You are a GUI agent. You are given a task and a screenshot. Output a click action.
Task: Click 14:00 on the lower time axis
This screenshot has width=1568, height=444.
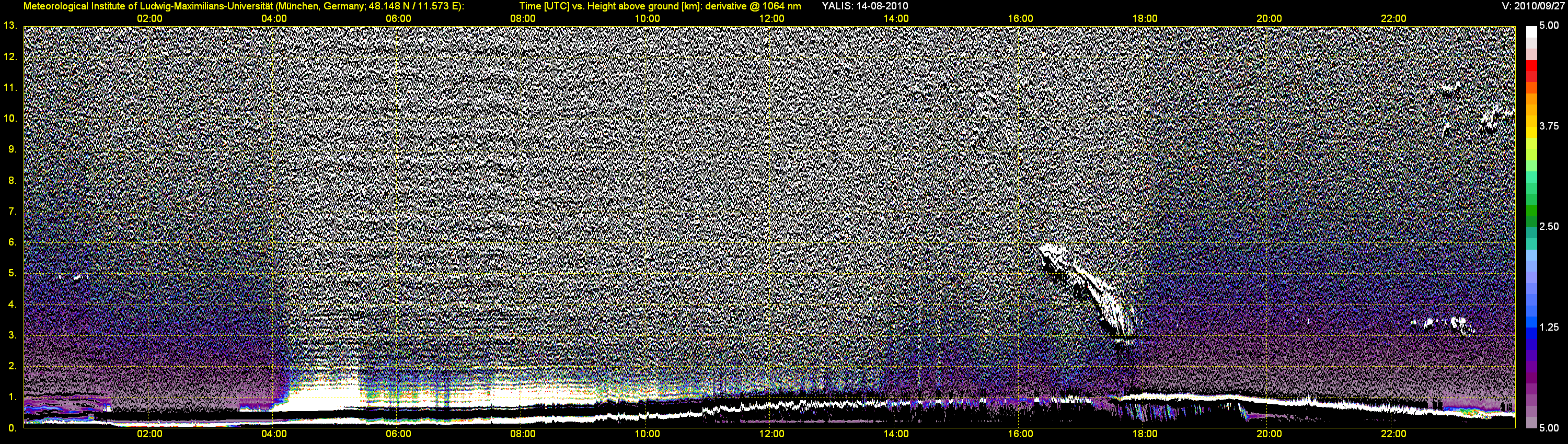click(896, 434)
